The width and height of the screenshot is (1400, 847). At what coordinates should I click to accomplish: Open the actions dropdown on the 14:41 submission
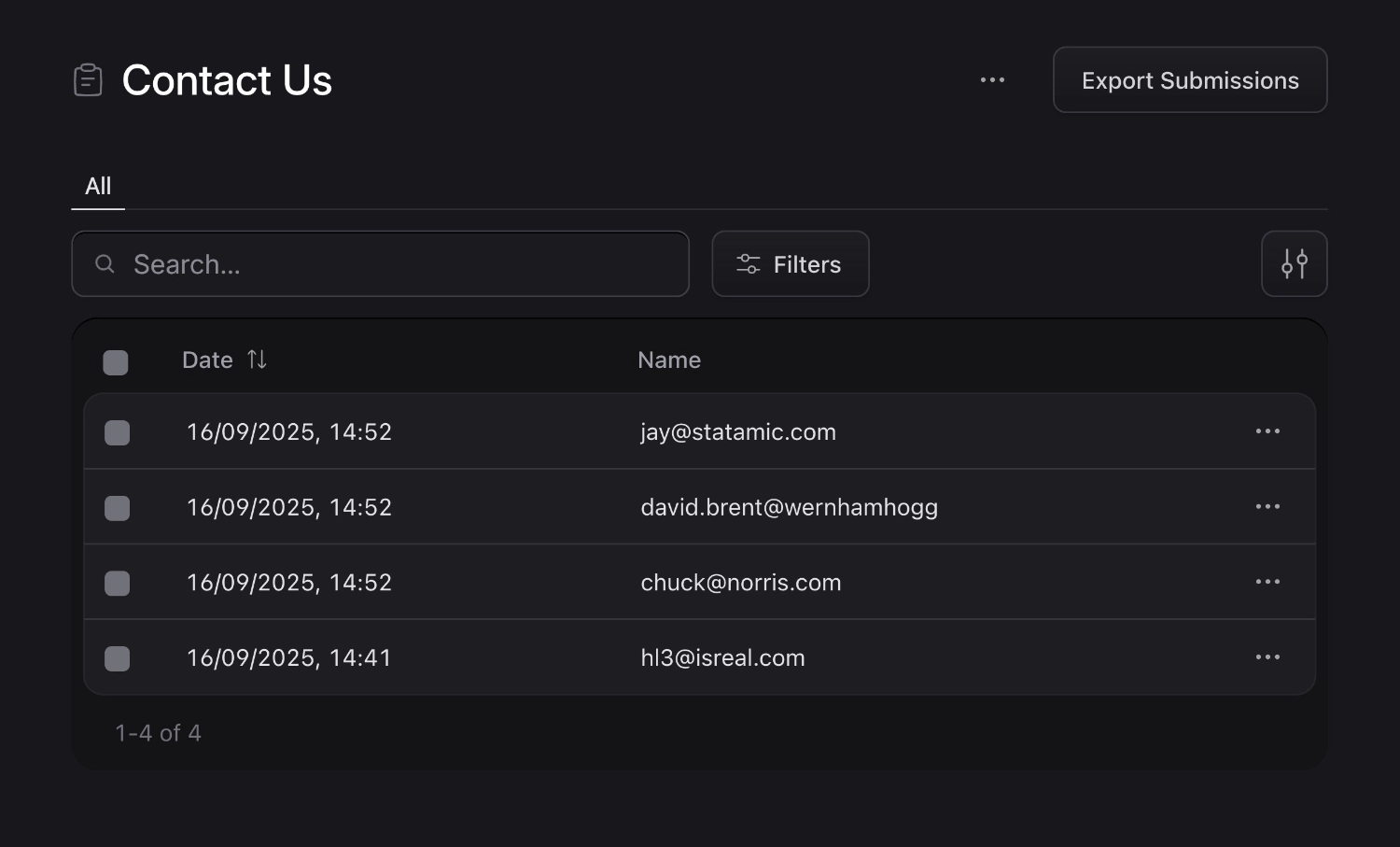click(x=1267, y=657)
